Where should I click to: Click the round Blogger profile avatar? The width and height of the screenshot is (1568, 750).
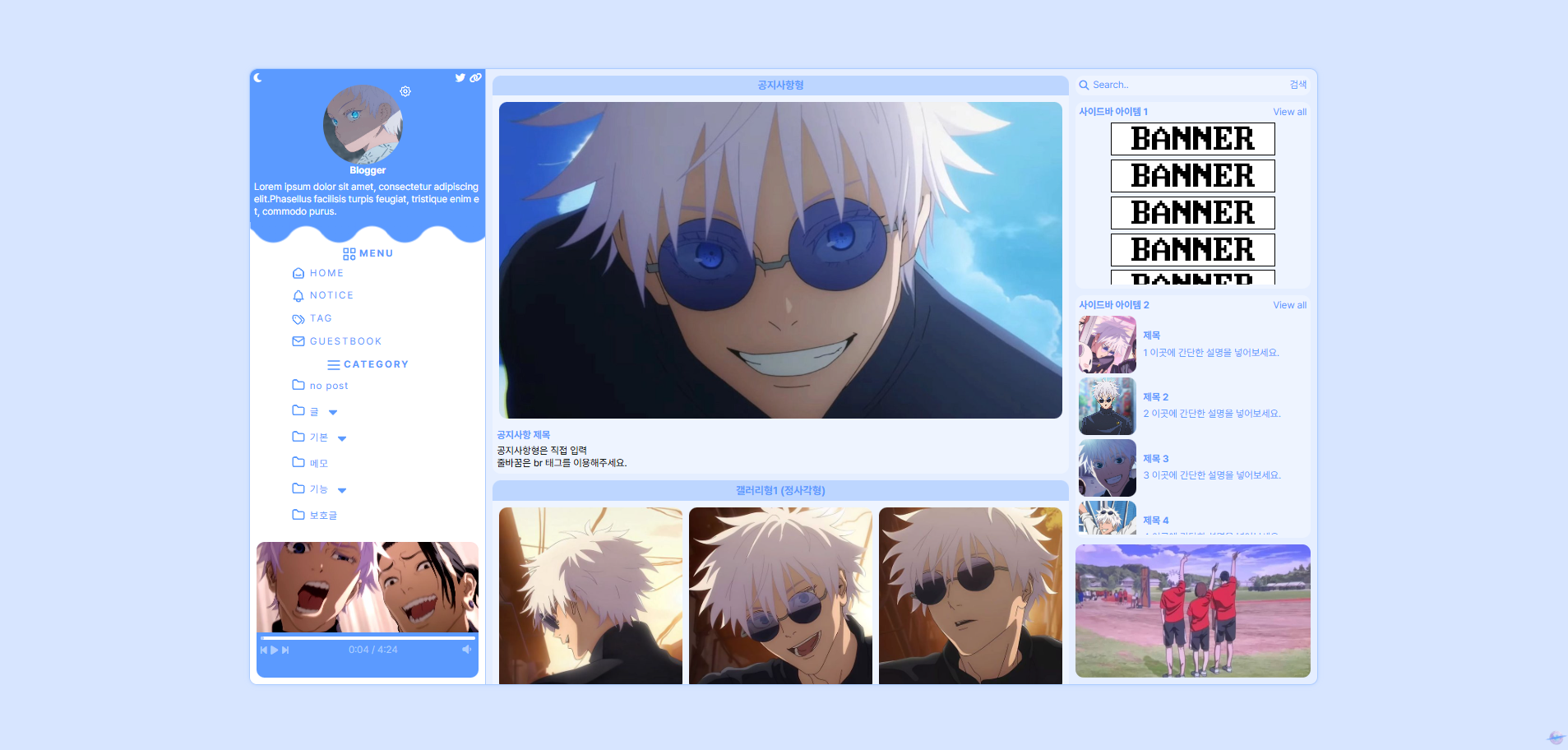[363, 124]
